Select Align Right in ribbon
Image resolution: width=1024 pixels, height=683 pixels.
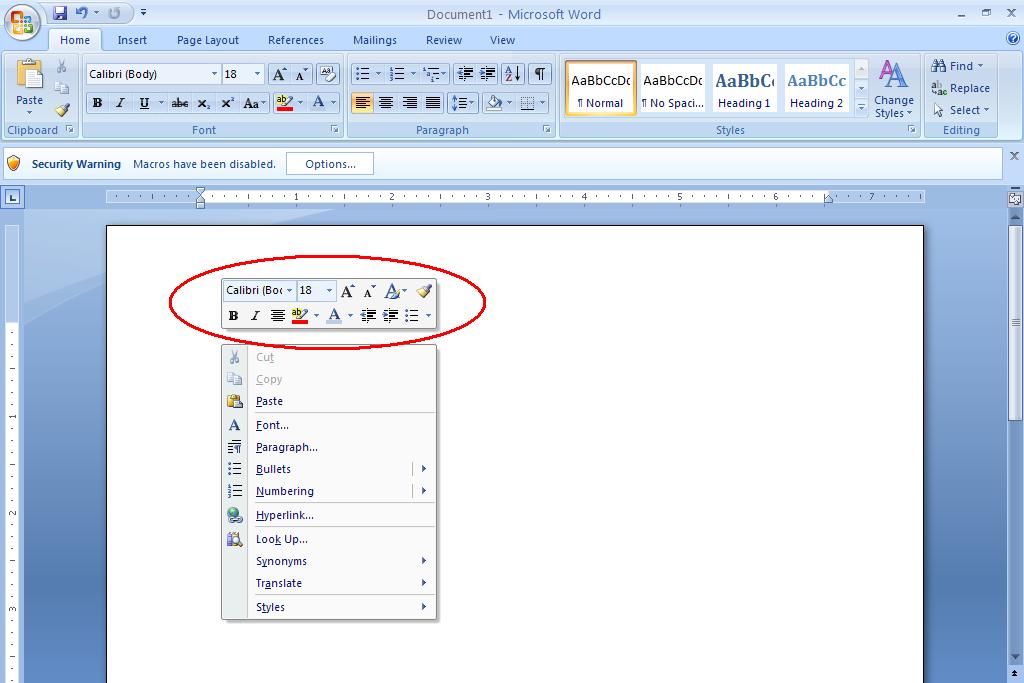[409, 103]
